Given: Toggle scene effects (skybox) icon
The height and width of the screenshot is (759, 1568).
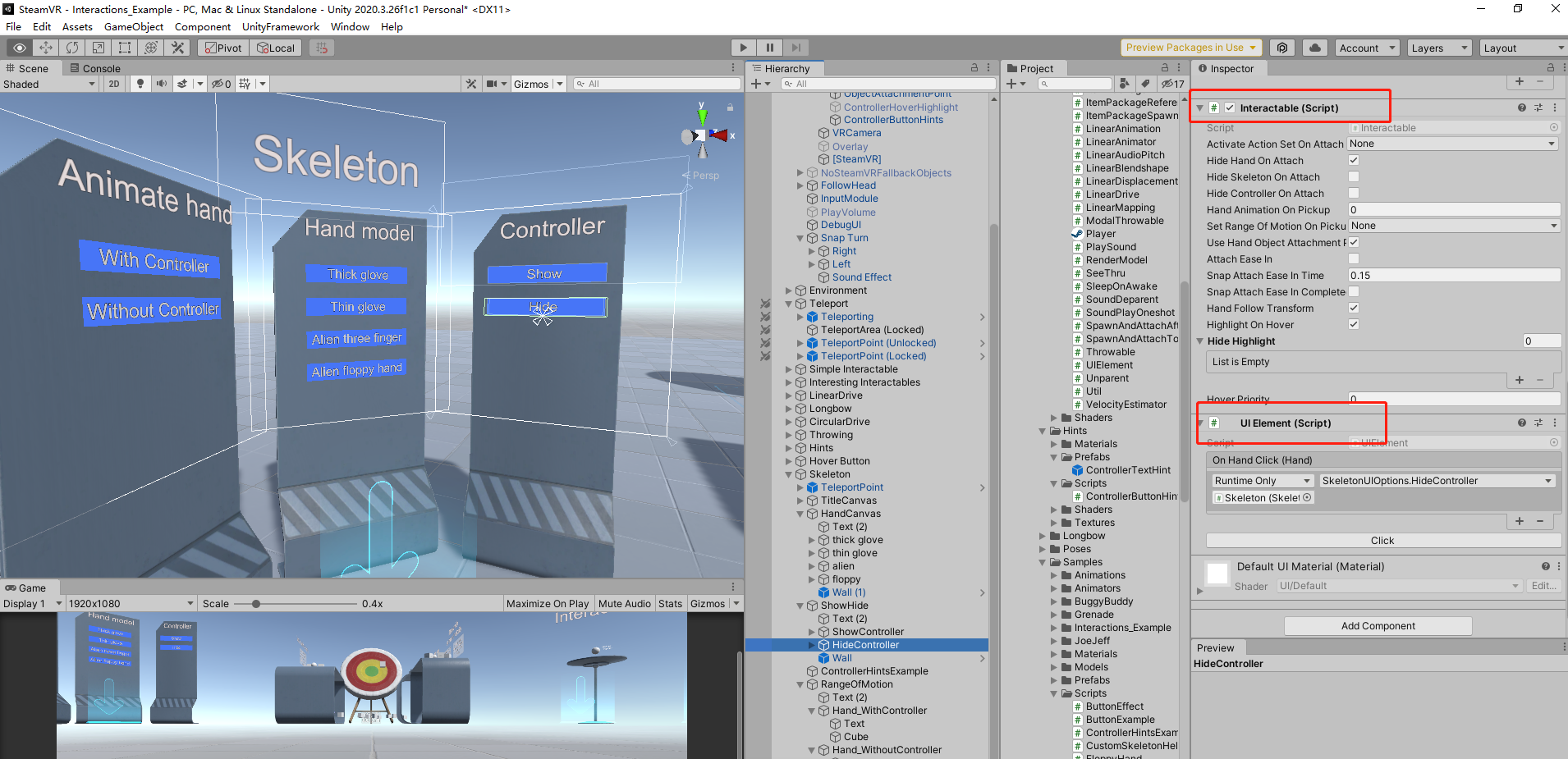Looking at the screenshot, I should 182,84.
